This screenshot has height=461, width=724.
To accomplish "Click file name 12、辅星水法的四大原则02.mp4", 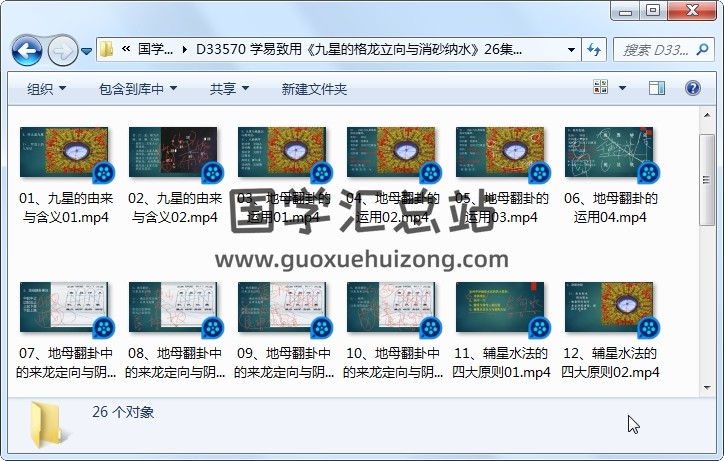I will point(610,363).
